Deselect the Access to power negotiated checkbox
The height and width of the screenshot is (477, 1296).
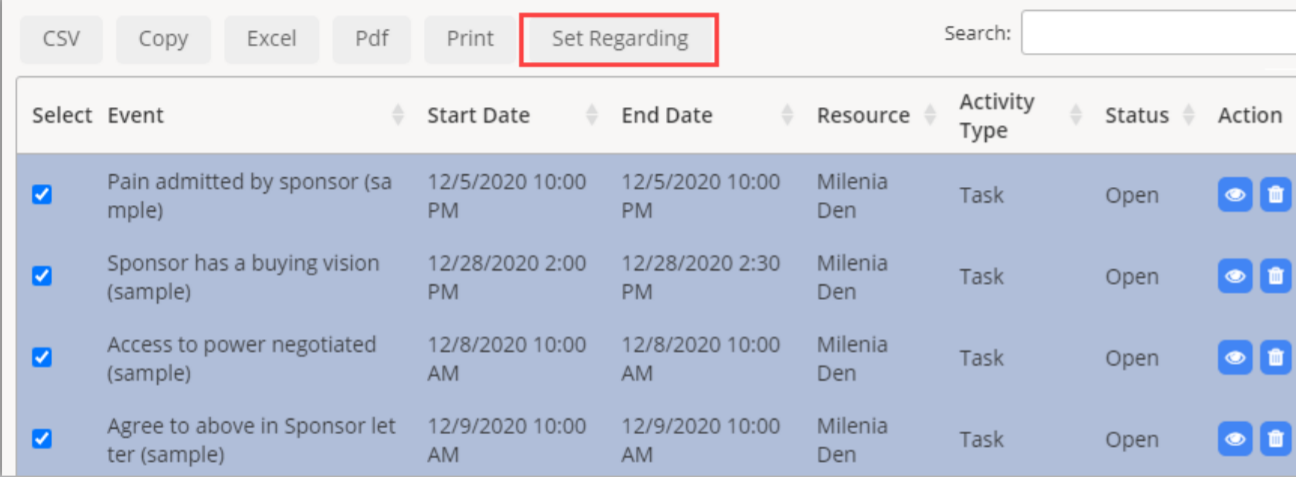(42, 358)
